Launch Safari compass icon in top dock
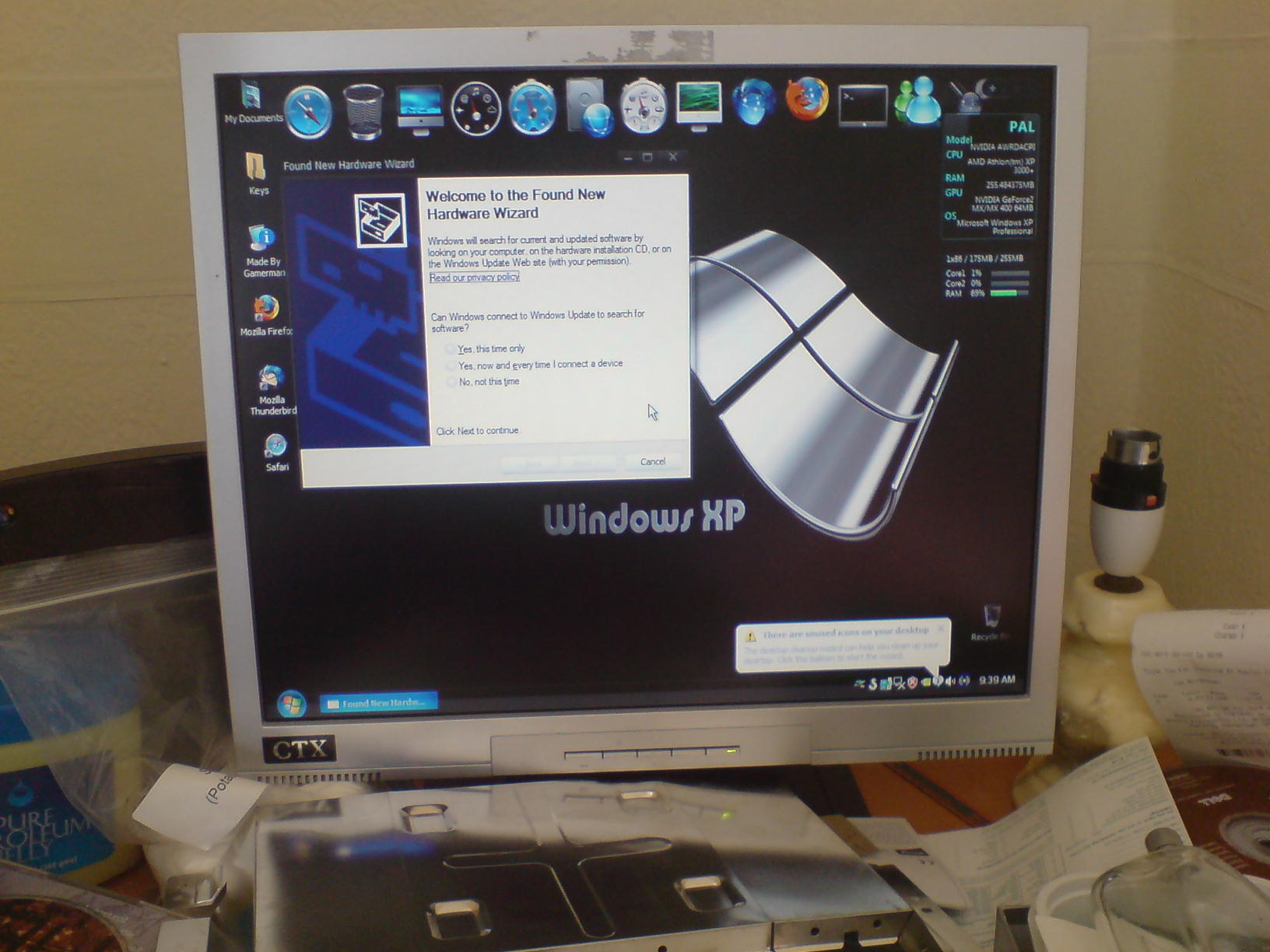 tap(307, 112)
